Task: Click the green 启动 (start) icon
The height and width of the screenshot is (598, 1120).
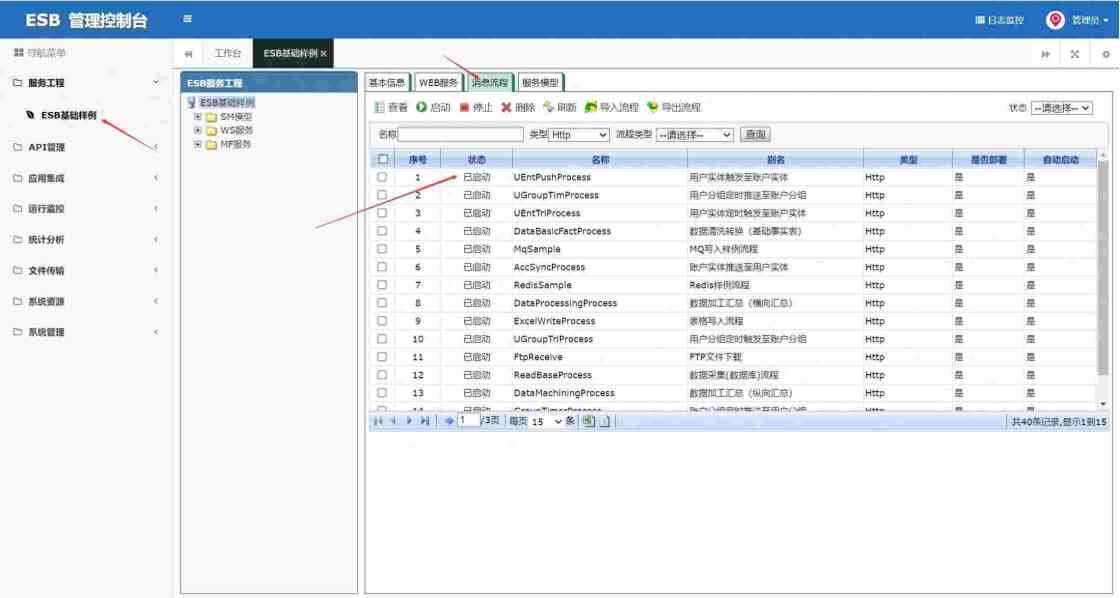Action: (x=421, y=107)
